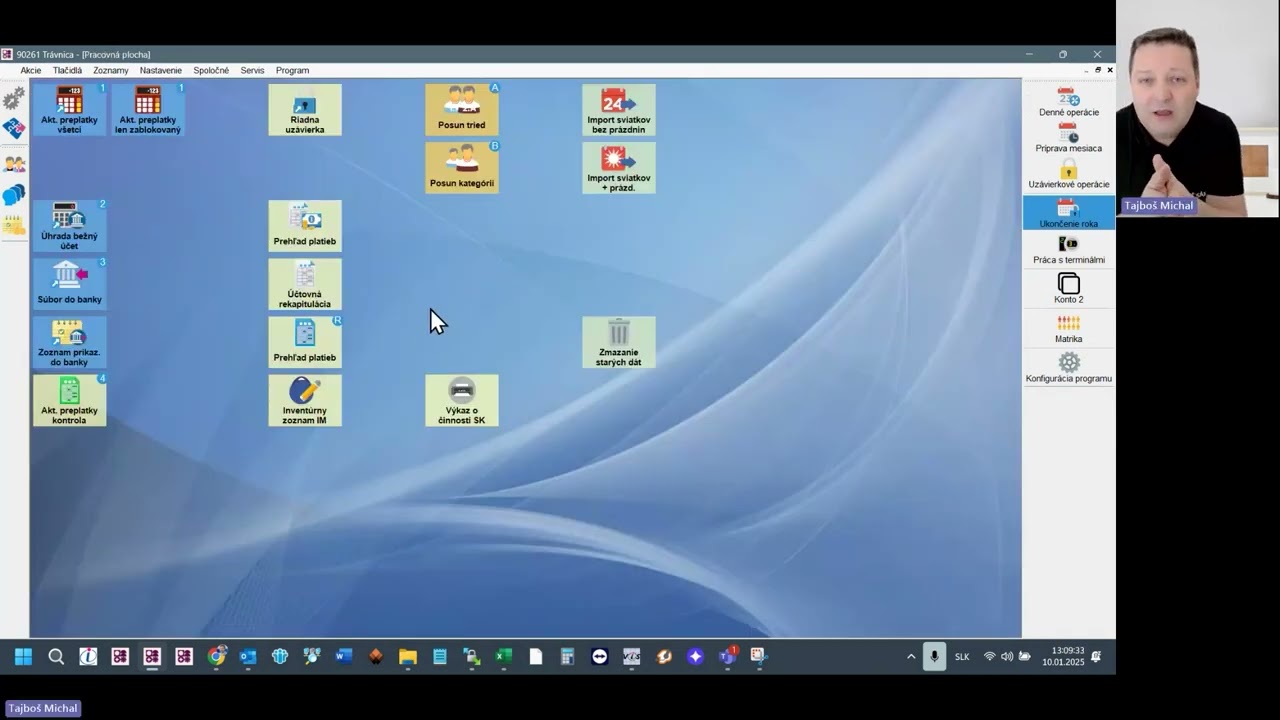This screenshot has width=1280, height=720.
Task: Open the notifications bell in tray
Action: [x=1096, y=657]
